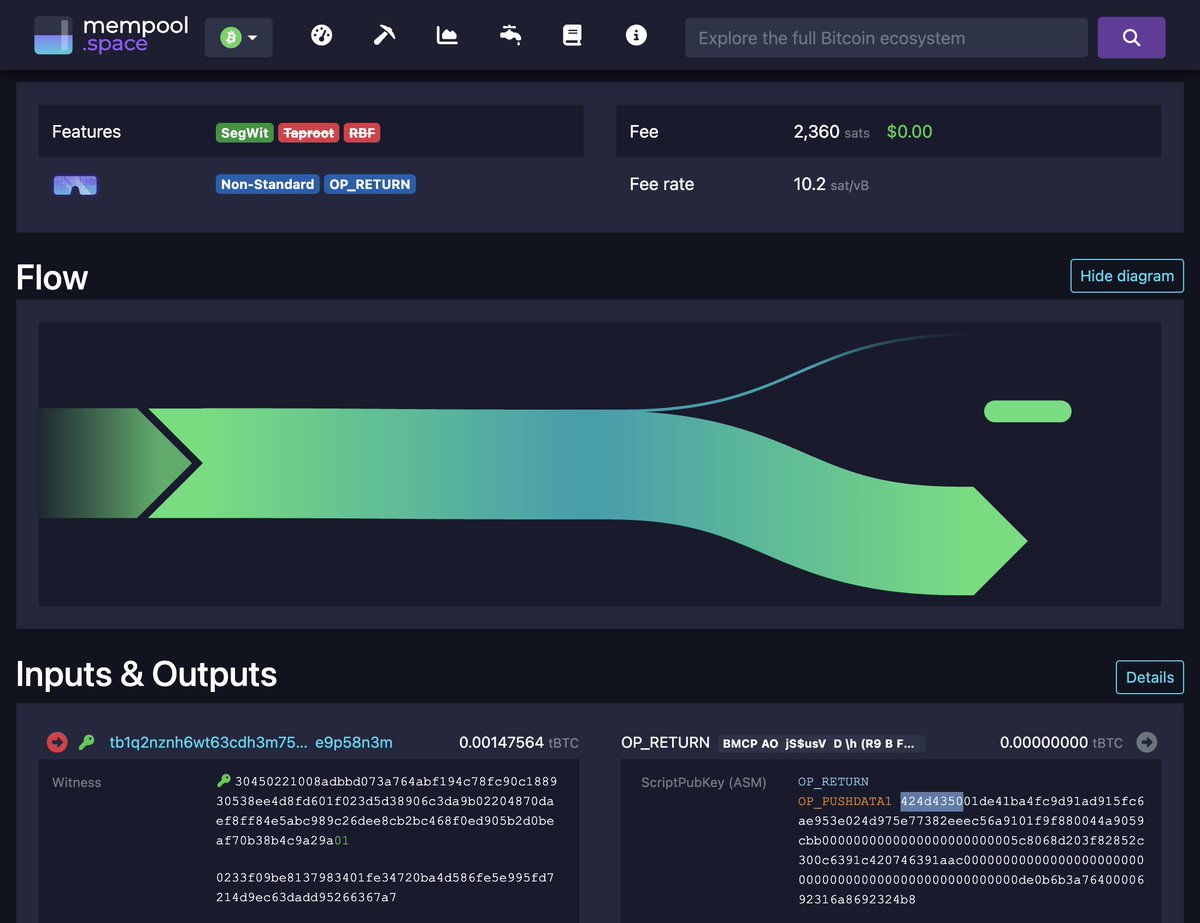Viewport: 1200px width, 923px height.
Task: Click the fee value 2,360 sats
Action: point(831,132)
